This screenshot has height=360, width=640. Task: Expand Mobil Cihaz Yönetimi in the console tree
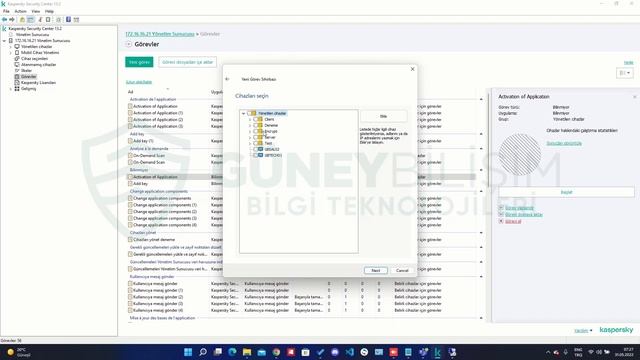[11, 53]
